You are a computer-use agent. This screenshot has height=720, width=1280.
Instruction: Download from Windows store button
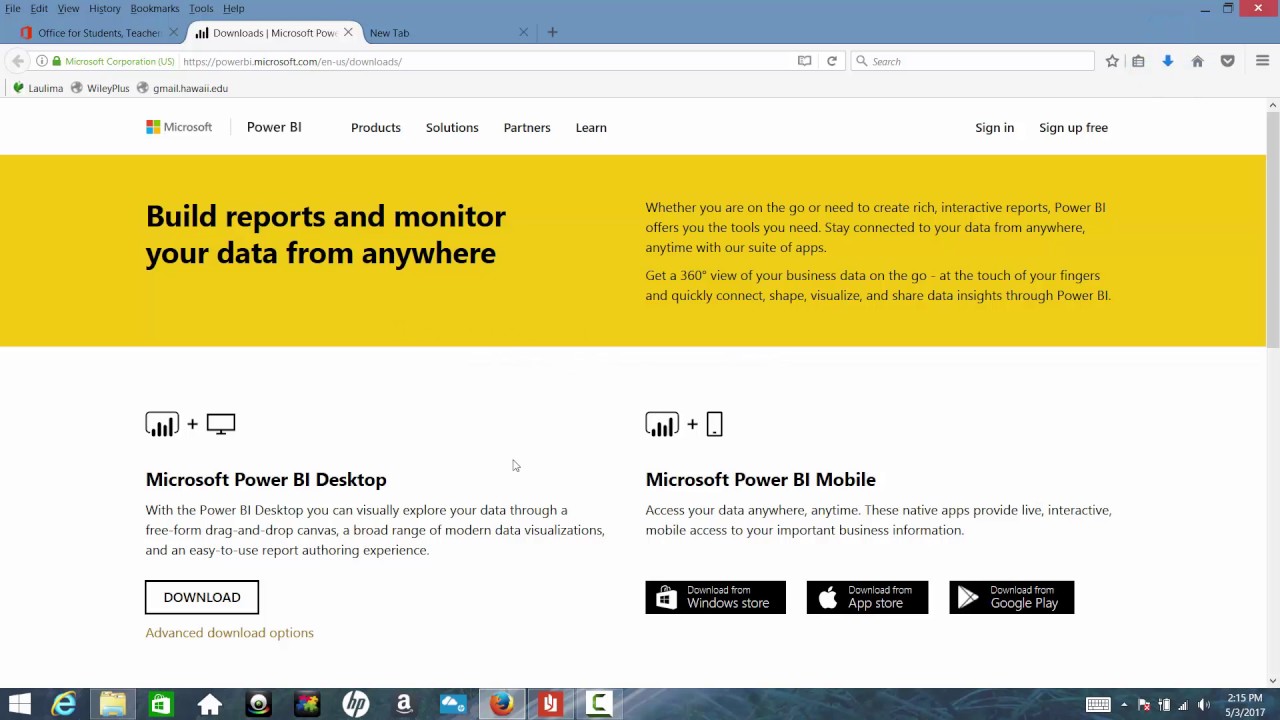pyautogui.click(x=715, y=597)
